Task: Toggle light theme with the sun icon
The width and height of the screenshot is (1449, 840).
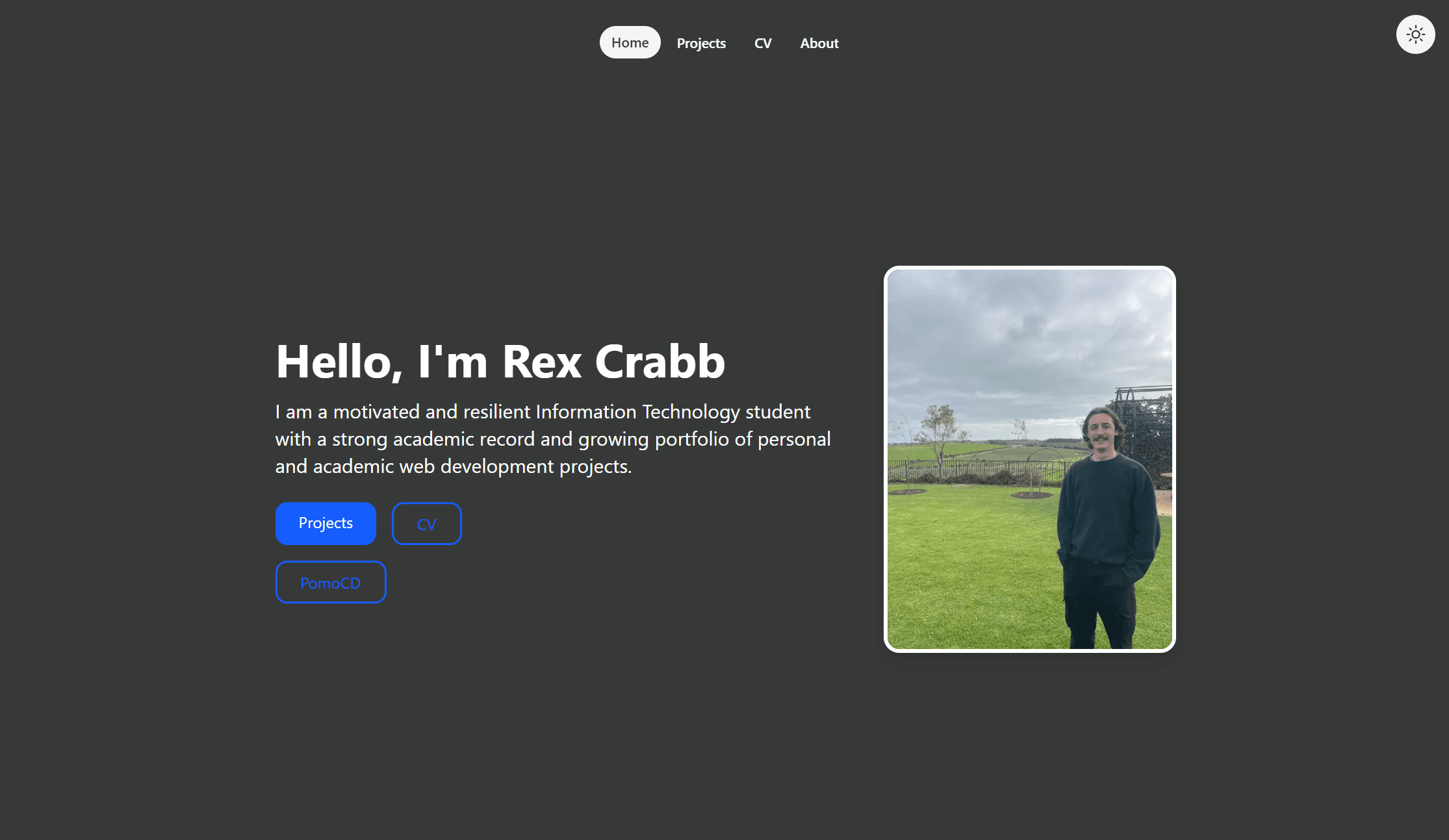Action: (x=1415, y=34)
